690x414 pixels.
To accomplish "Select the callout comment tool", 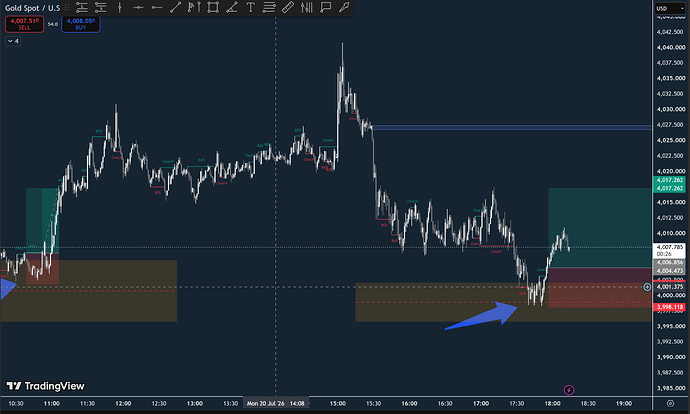I will click(x=326, y=7).
